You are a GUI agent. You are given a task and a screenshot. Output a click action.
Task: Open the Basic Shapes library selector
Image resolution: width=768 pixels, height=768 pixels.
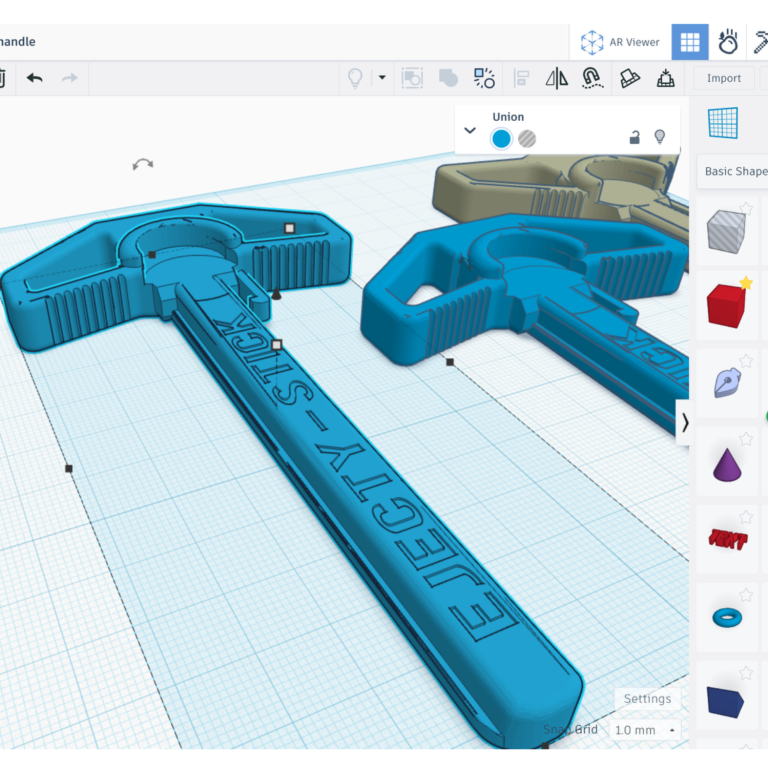tap(735, 171)
